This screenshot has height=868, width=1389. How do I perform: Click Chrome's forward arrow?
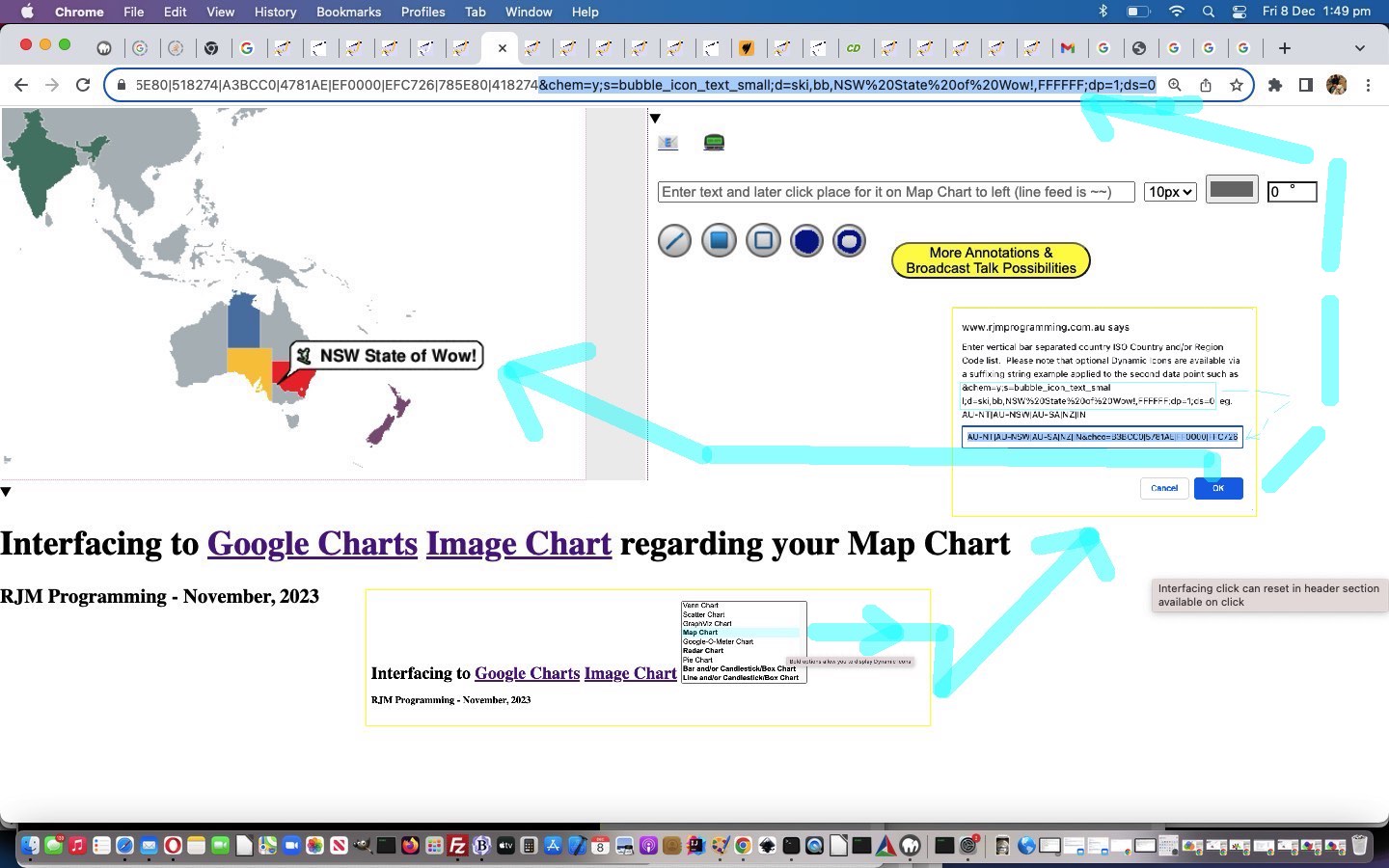coord(52,85)
